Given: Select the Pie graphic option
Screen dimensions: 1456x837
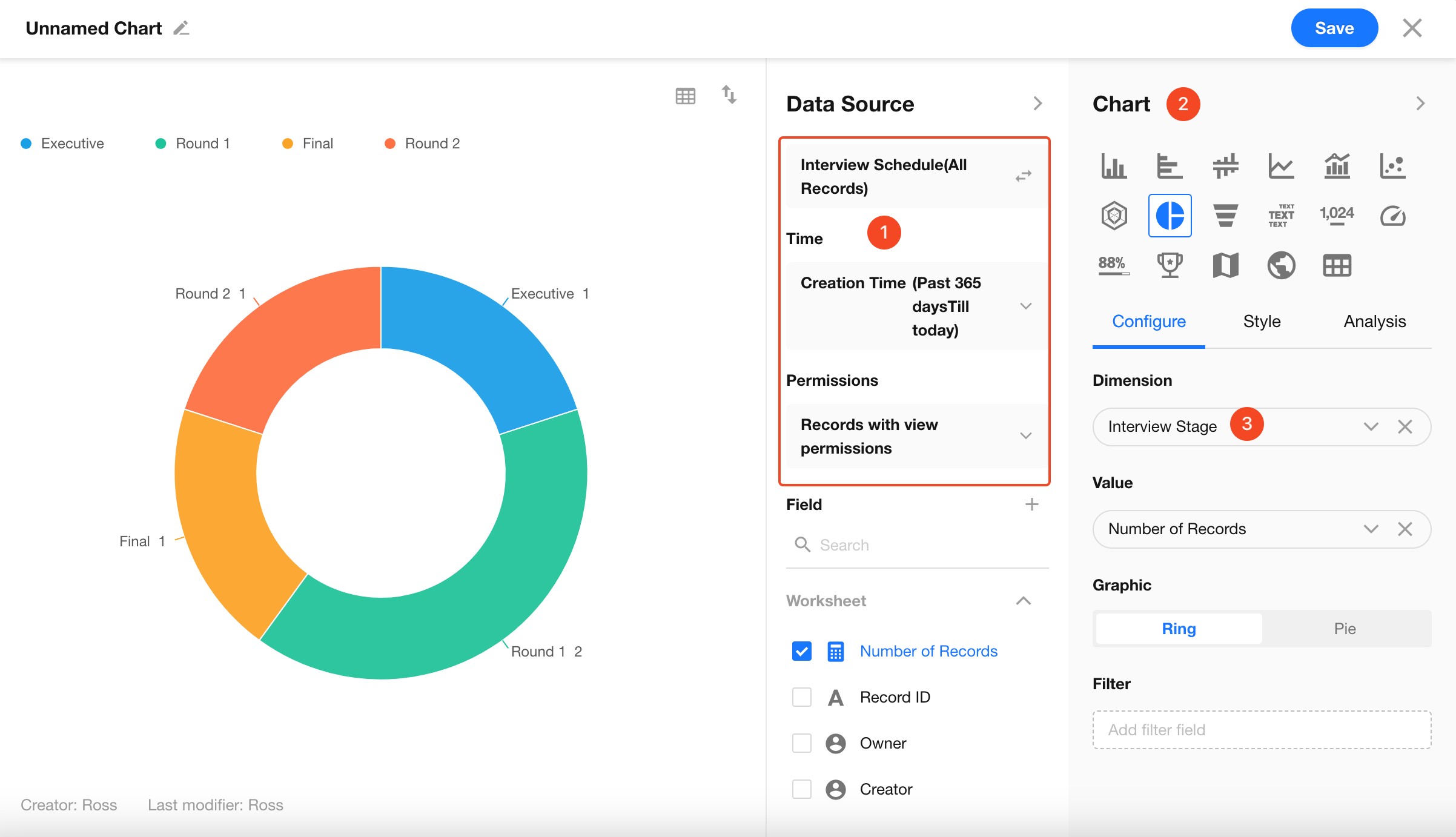Looking at the screenshot, I should point(1345,629).
